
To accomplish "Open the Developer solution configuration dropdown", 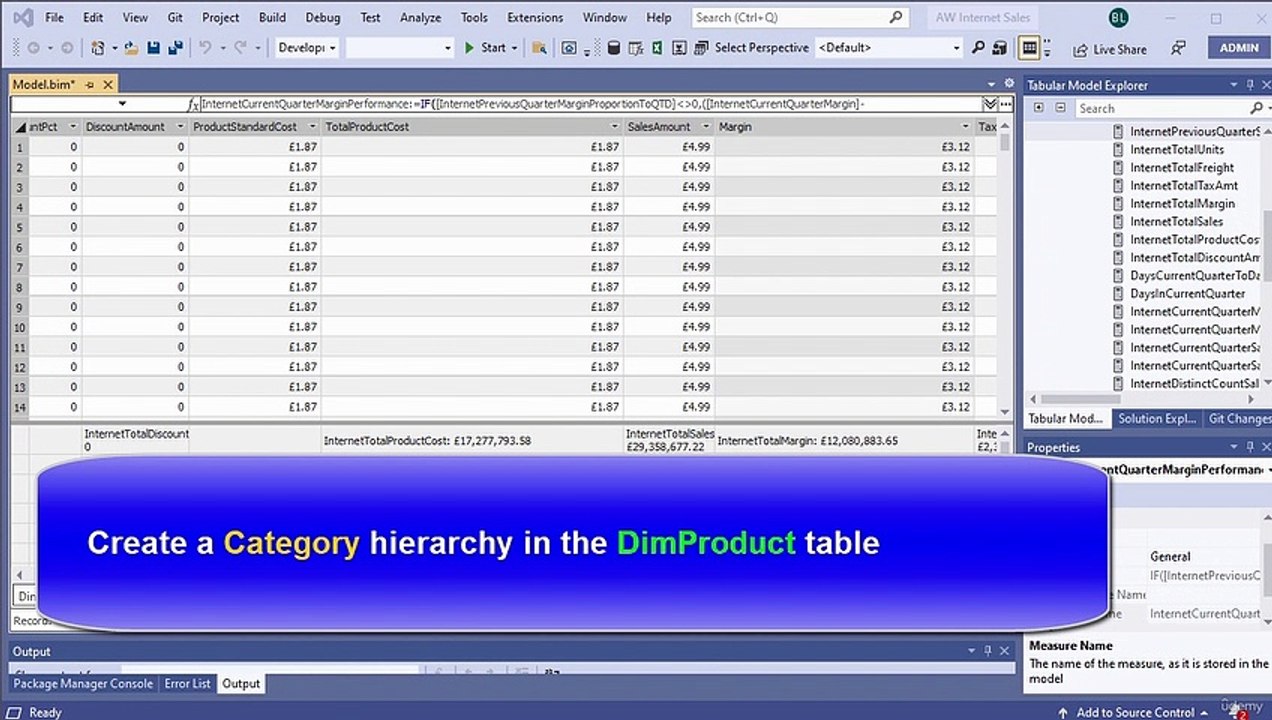I will (x=308, y=48).
